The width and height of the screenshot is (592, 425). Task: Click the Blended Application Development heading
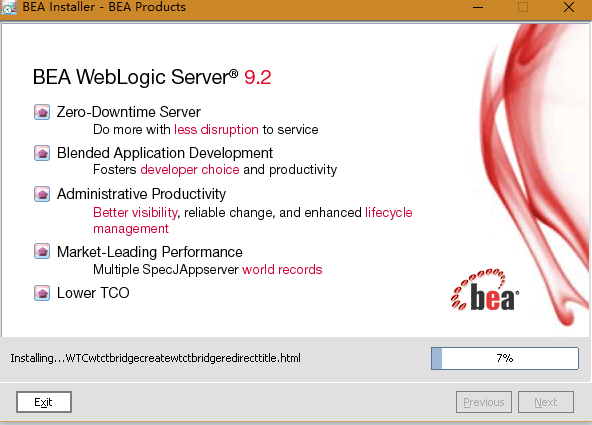click(165, 153)
